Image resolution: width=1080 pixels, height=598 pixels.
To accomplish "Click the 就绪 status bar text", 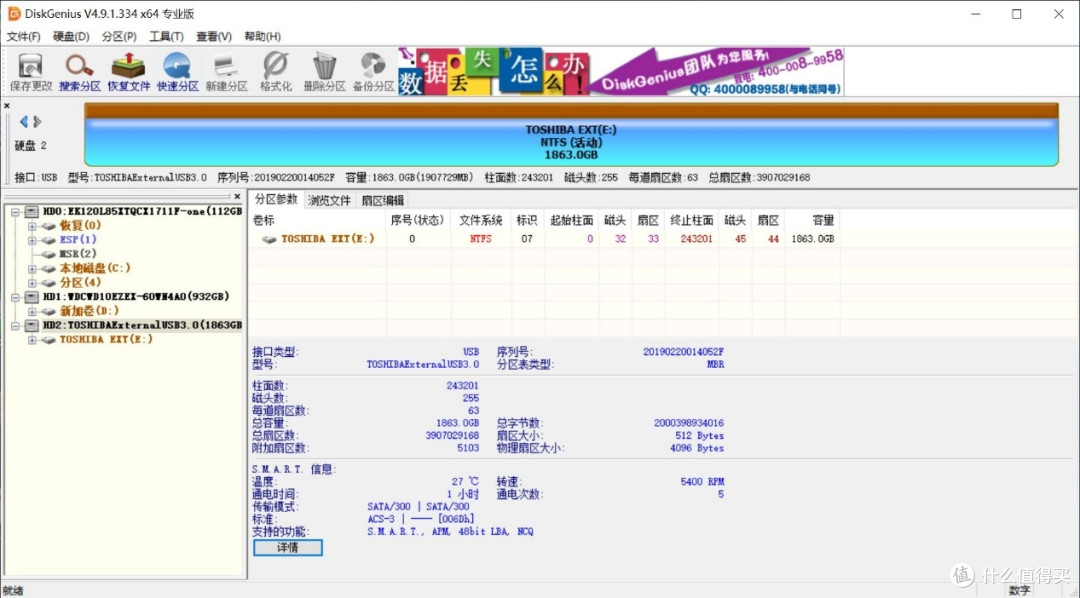I will click(12, 590).
